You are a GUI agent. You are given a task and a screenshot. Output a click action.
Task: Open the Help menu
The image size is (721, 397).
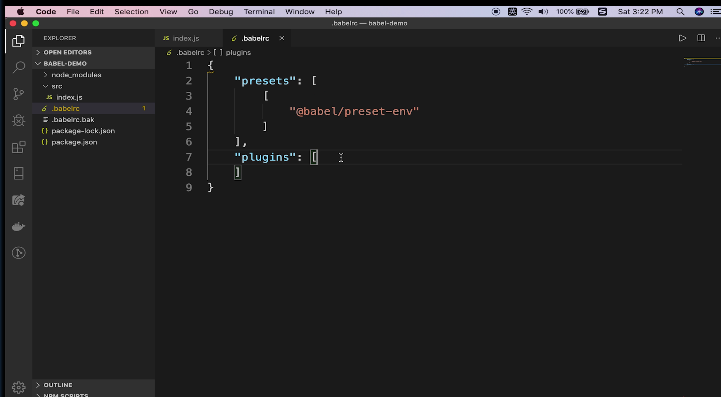point(333,12)
